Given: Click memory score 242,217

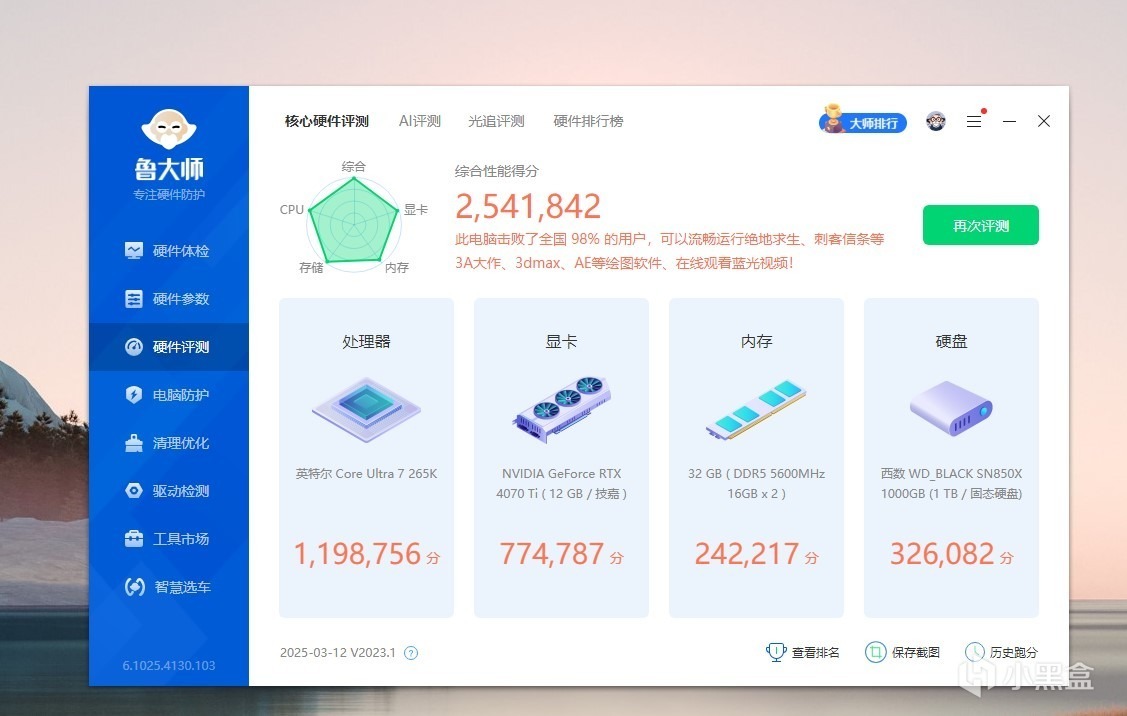Looking at the screenshot, I should (x=747, y=554).
